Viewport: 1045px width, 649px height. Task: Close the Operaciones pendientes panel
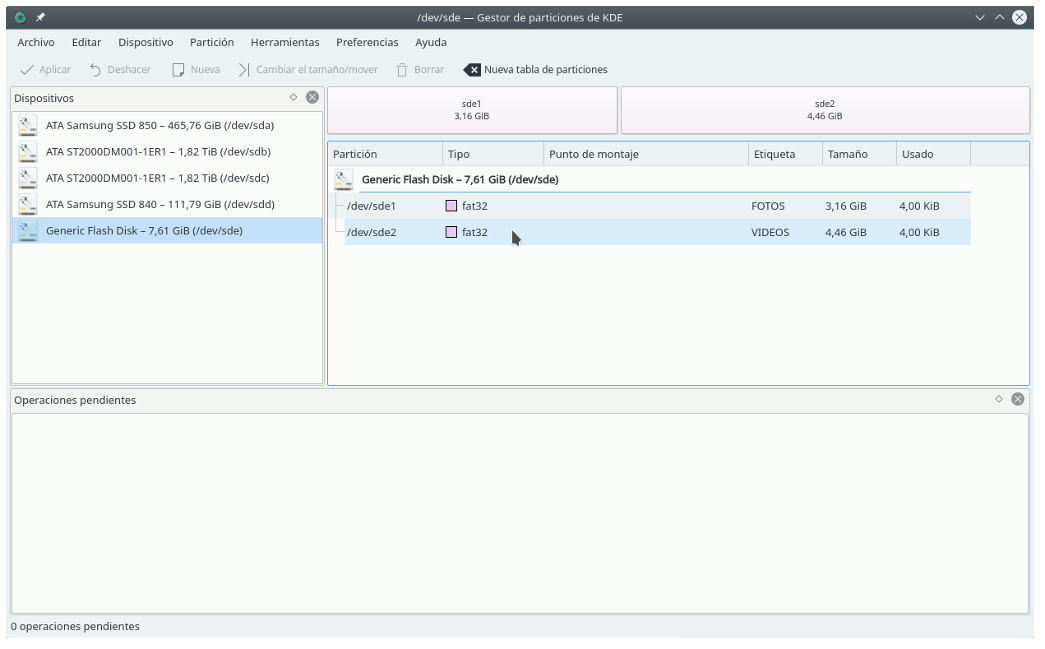pos(1017,399)
